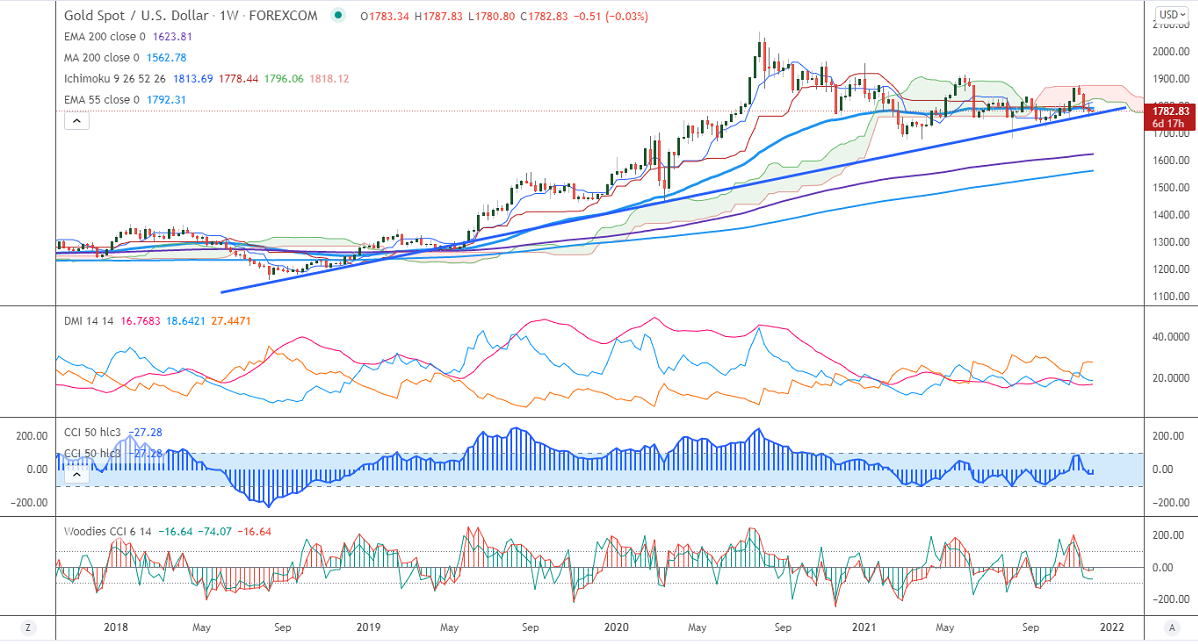Select the Ichimoku 9 26 52 26 indicator
This screenshot has width=1198, height=644.
(115, 79)
